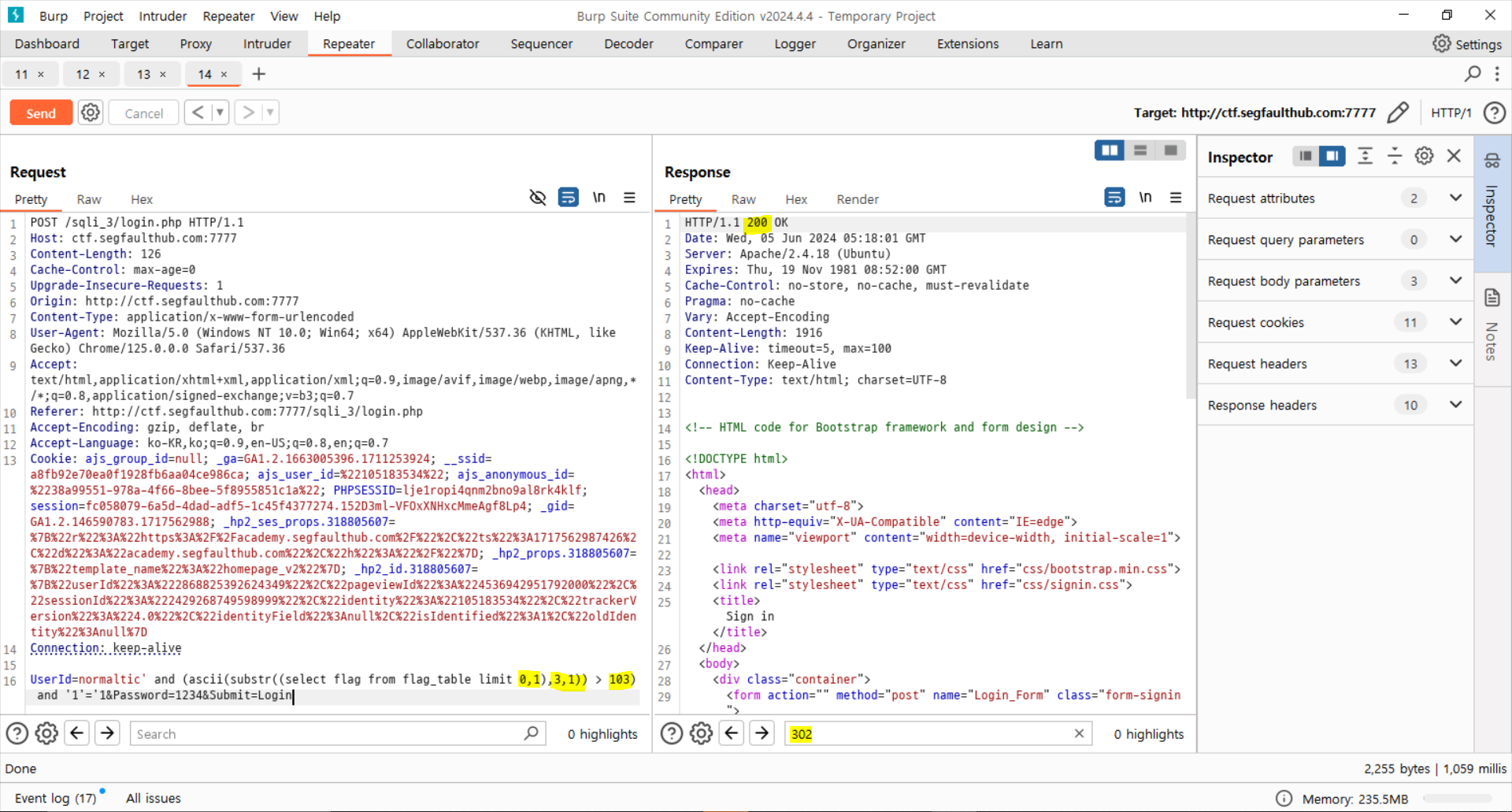Open response search help icon
The width and height of the screenshot is (1512, 812).
[671, 733]
